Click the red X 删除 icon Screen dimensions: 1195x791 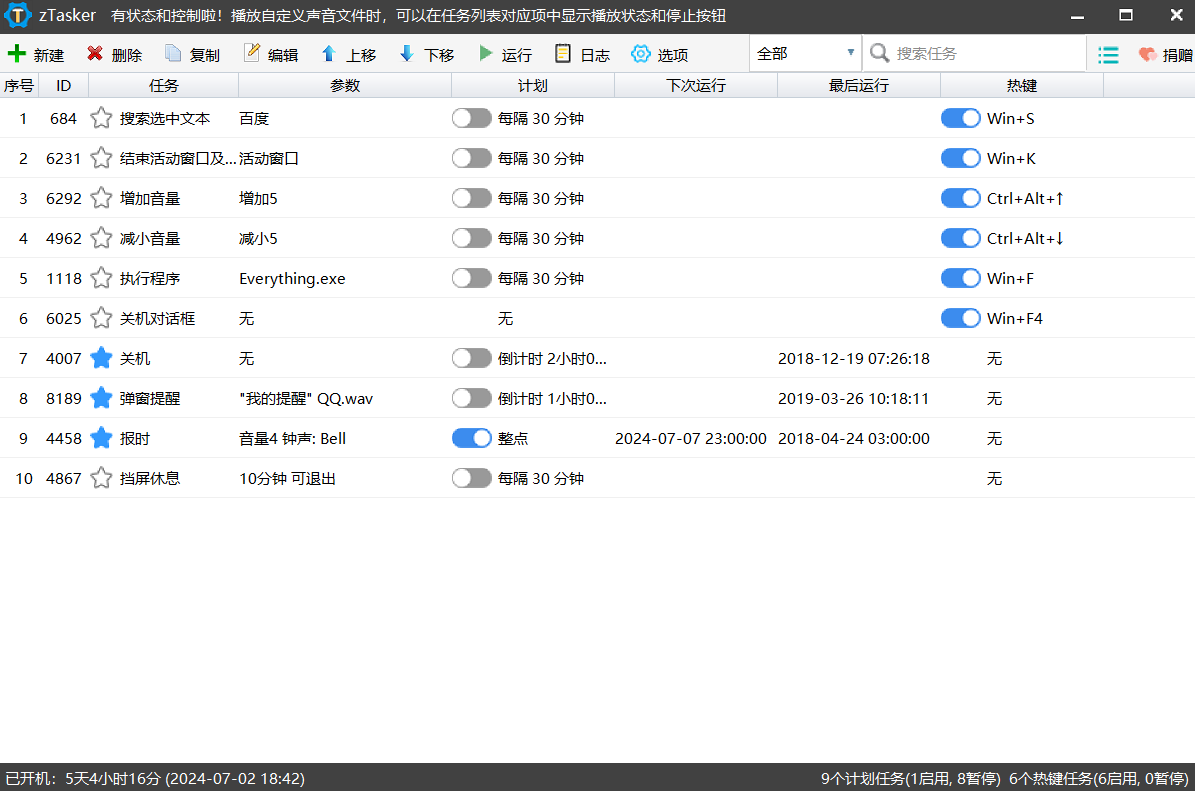95,53
